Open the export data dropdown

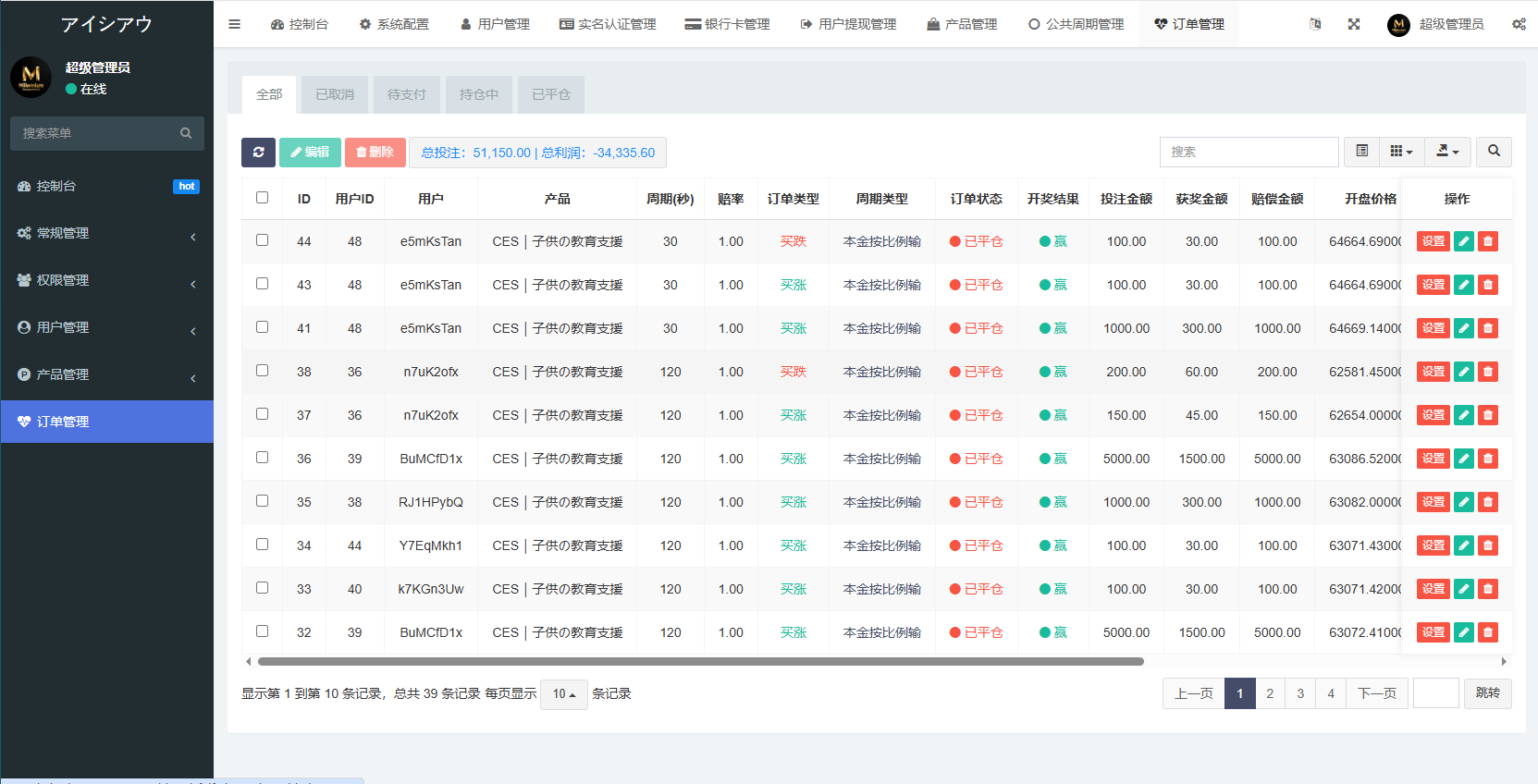(x=1447, y=152)
